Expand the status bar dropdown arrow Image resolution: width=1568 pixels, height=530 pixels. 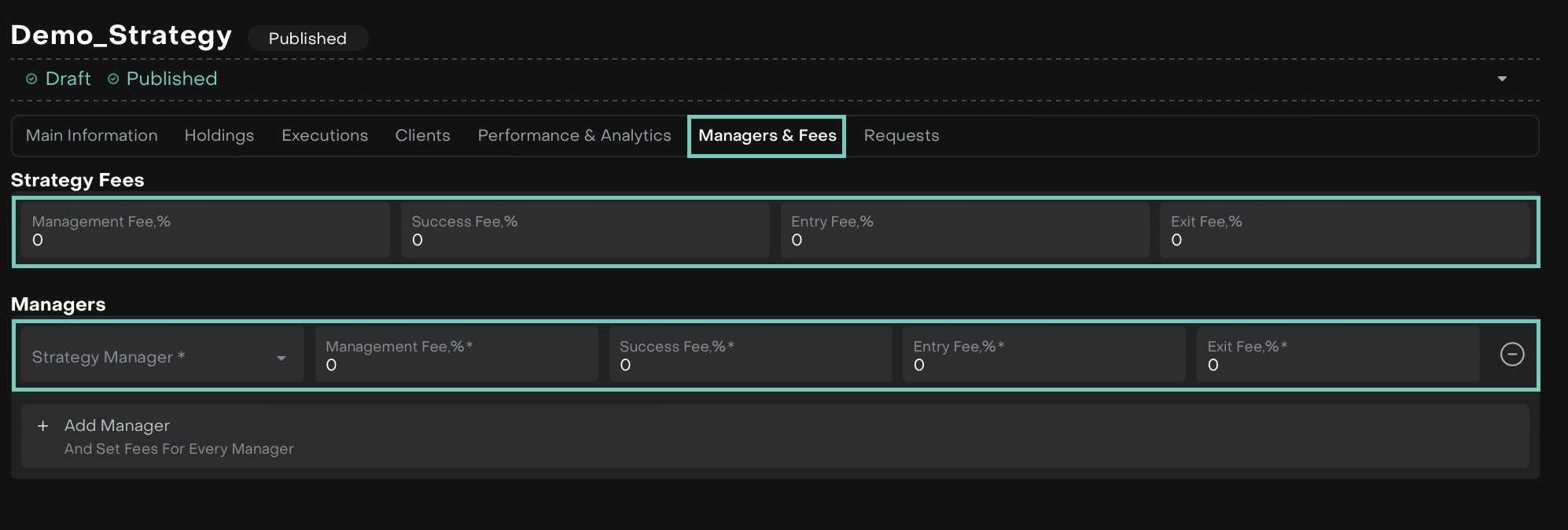coord(1501,79)
